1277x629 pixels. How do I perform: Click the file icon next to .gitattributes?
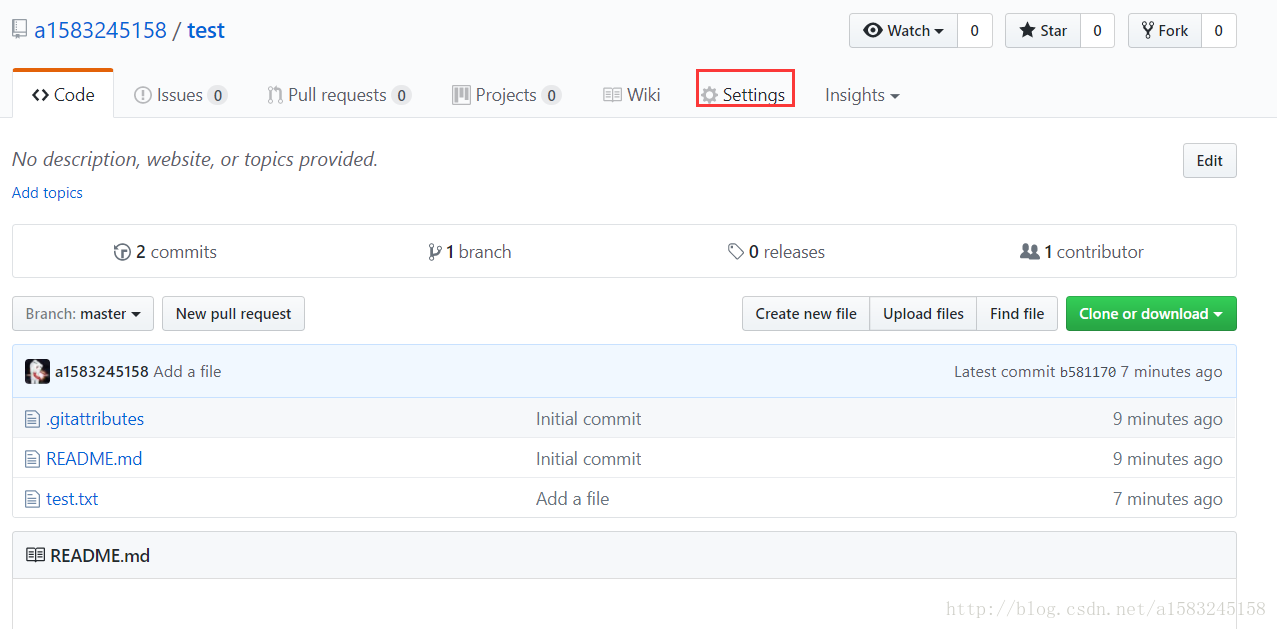tap(32, 419)
